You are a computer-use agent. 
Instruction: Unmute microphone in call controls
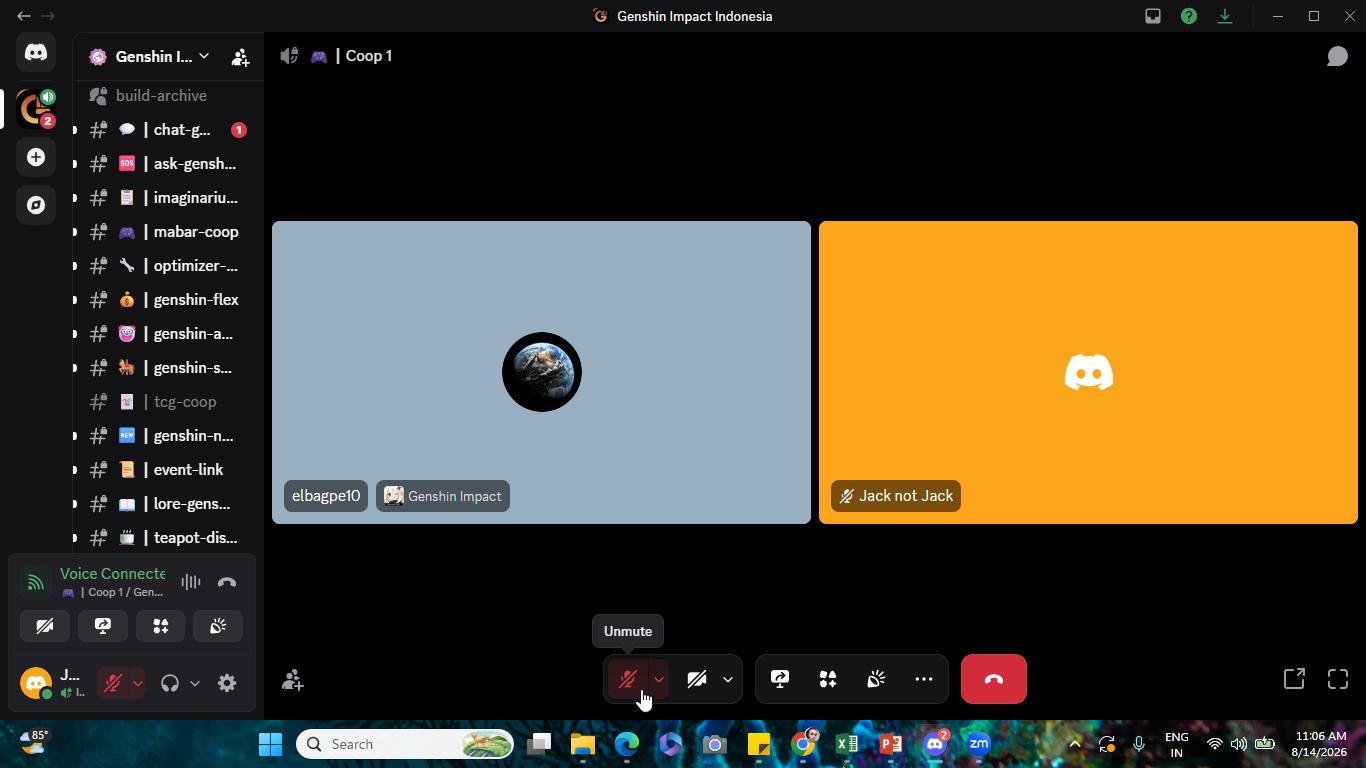[x=627, y=680]
